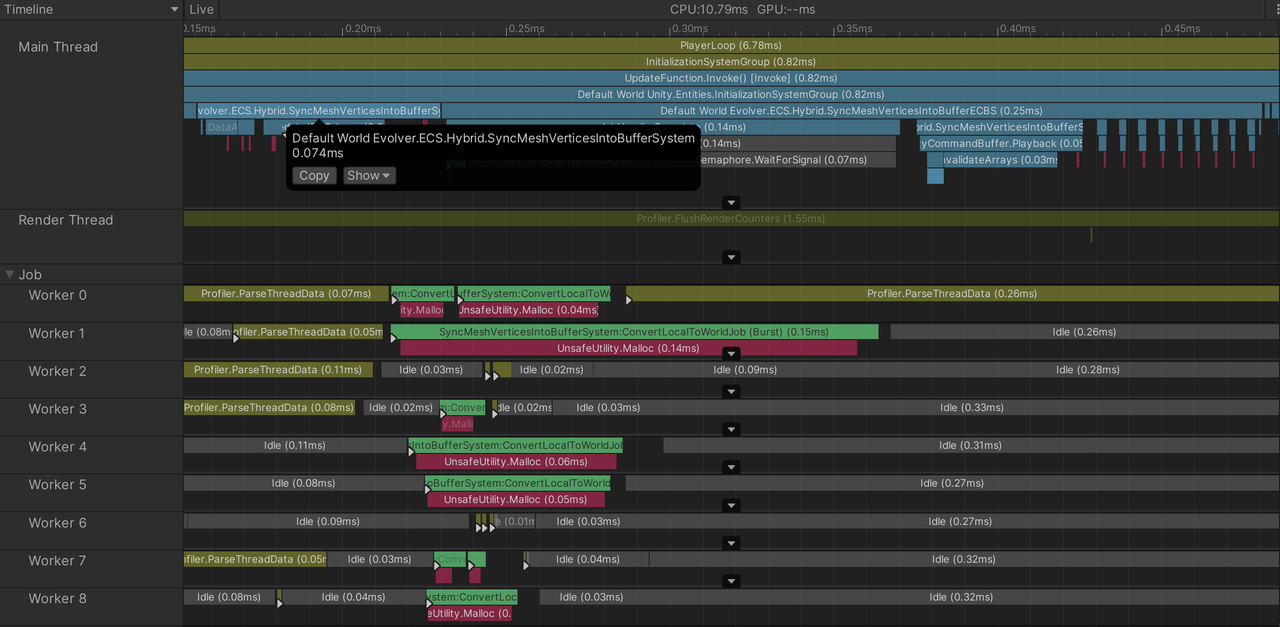Collapse the Job thread group disclosure triangle
This screenshot has width=1280, height=627.
10,274
